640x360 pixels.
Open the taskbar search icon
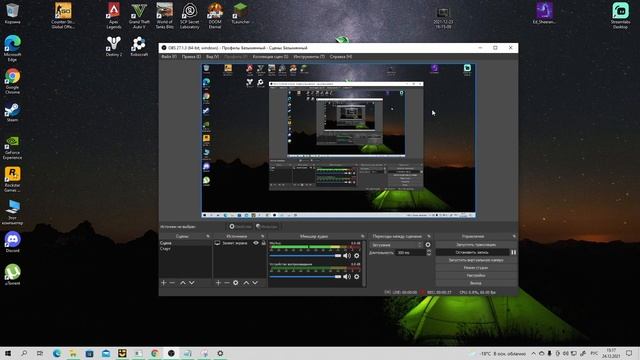(24, 353)
